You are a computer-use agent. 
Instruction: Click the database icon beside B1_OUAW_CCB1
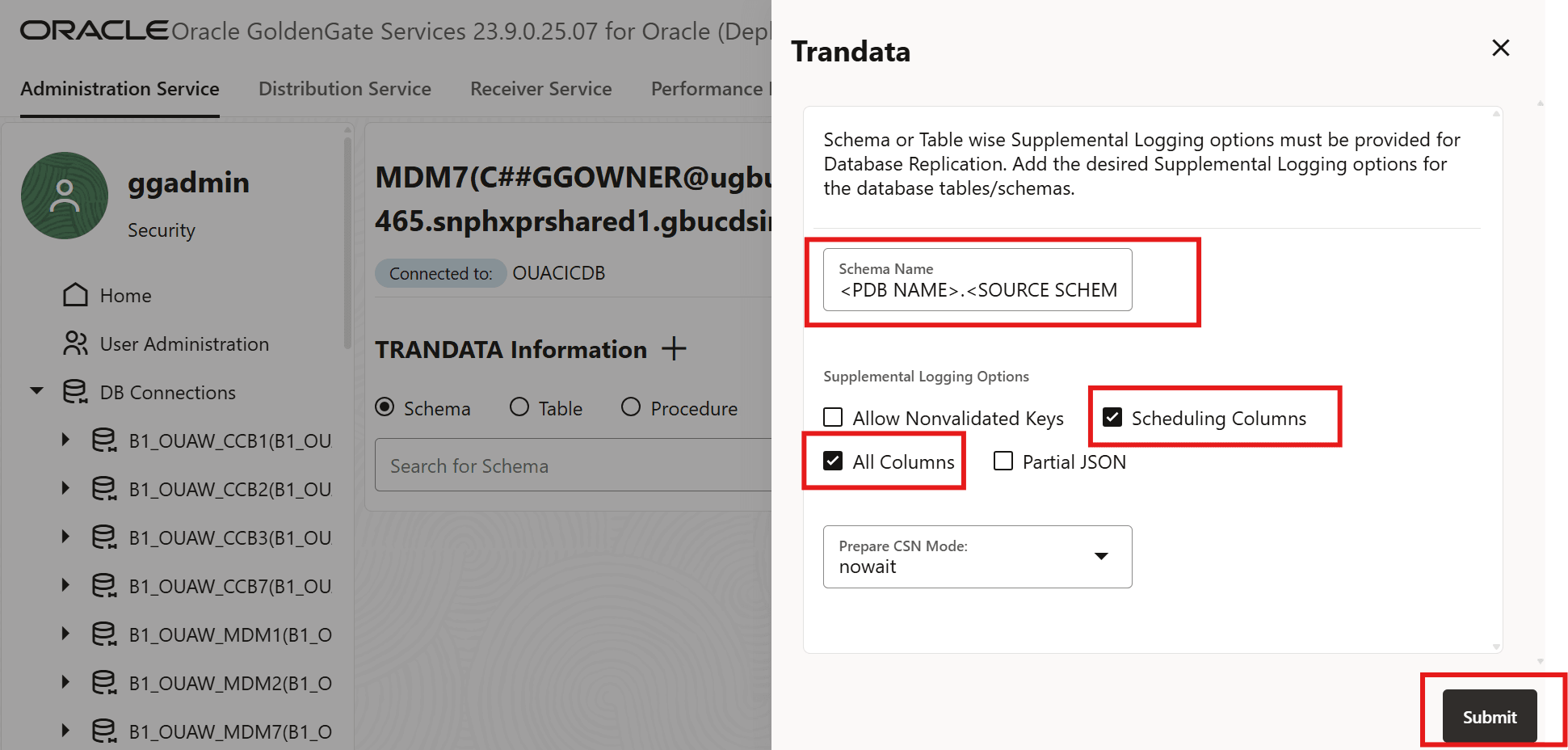pyautogui.click(x=103, y=440)
